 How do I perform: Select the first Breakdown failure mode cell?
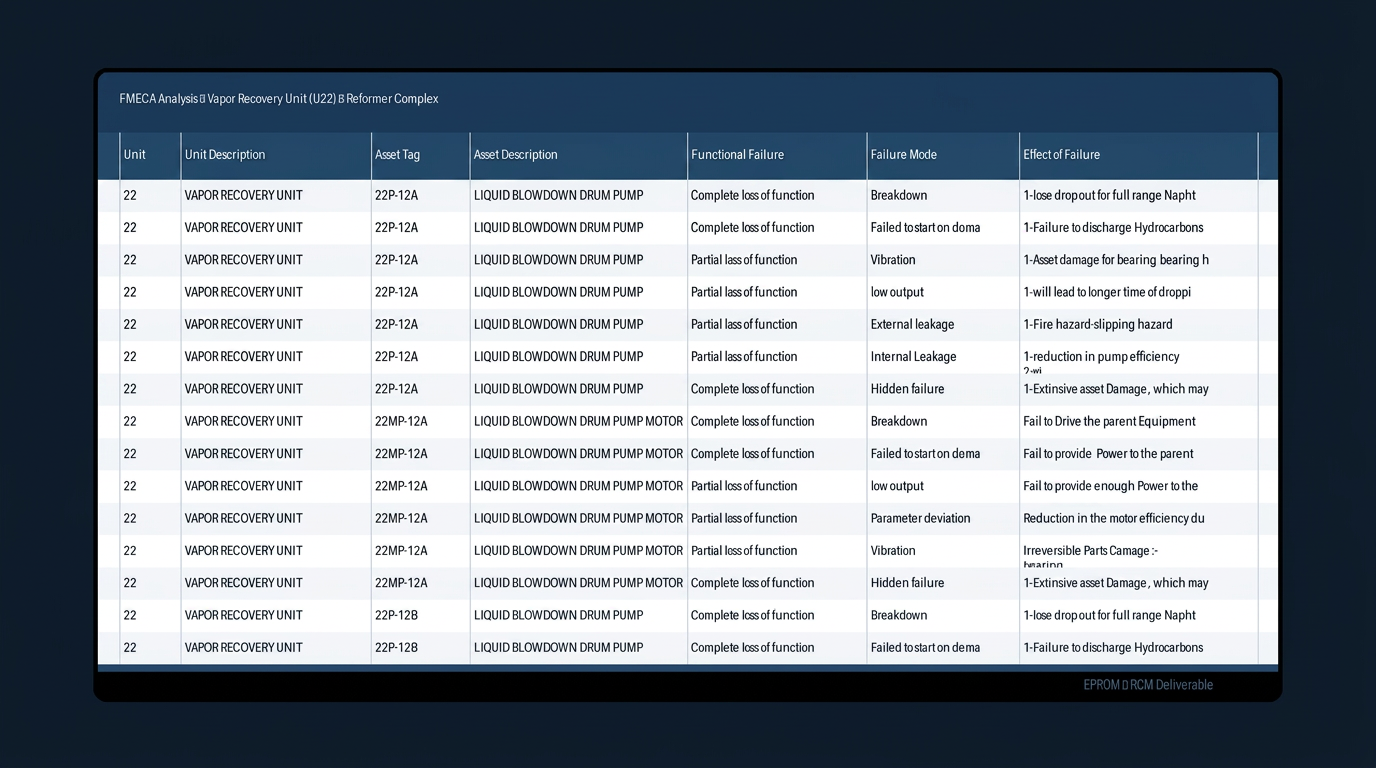pos(898,195)
